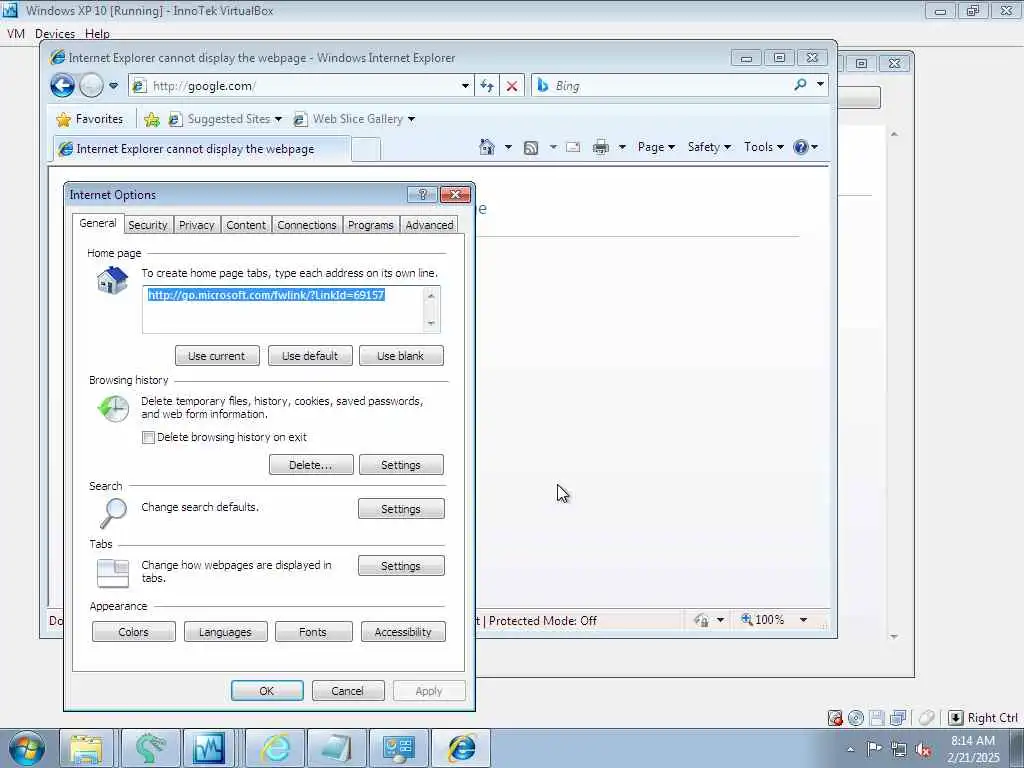1024x768 pixels.
Task: Click the Fonts button
Action: [x=313, y=632]
